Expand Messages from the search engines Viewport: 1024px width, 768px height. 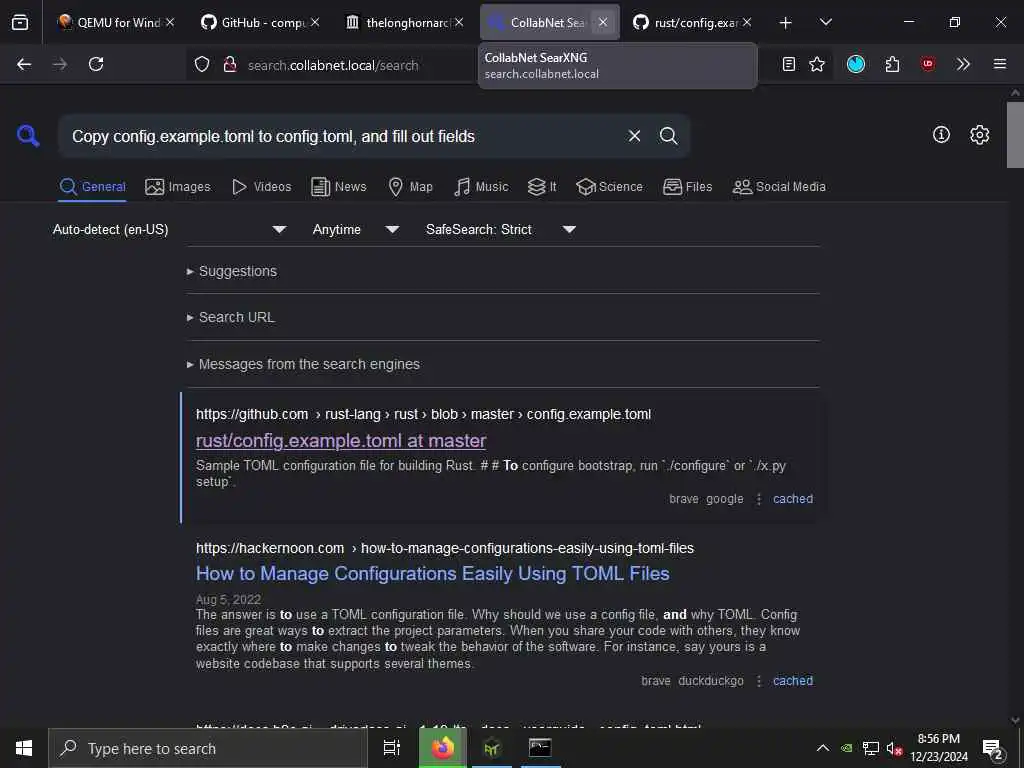coord(303,364)
